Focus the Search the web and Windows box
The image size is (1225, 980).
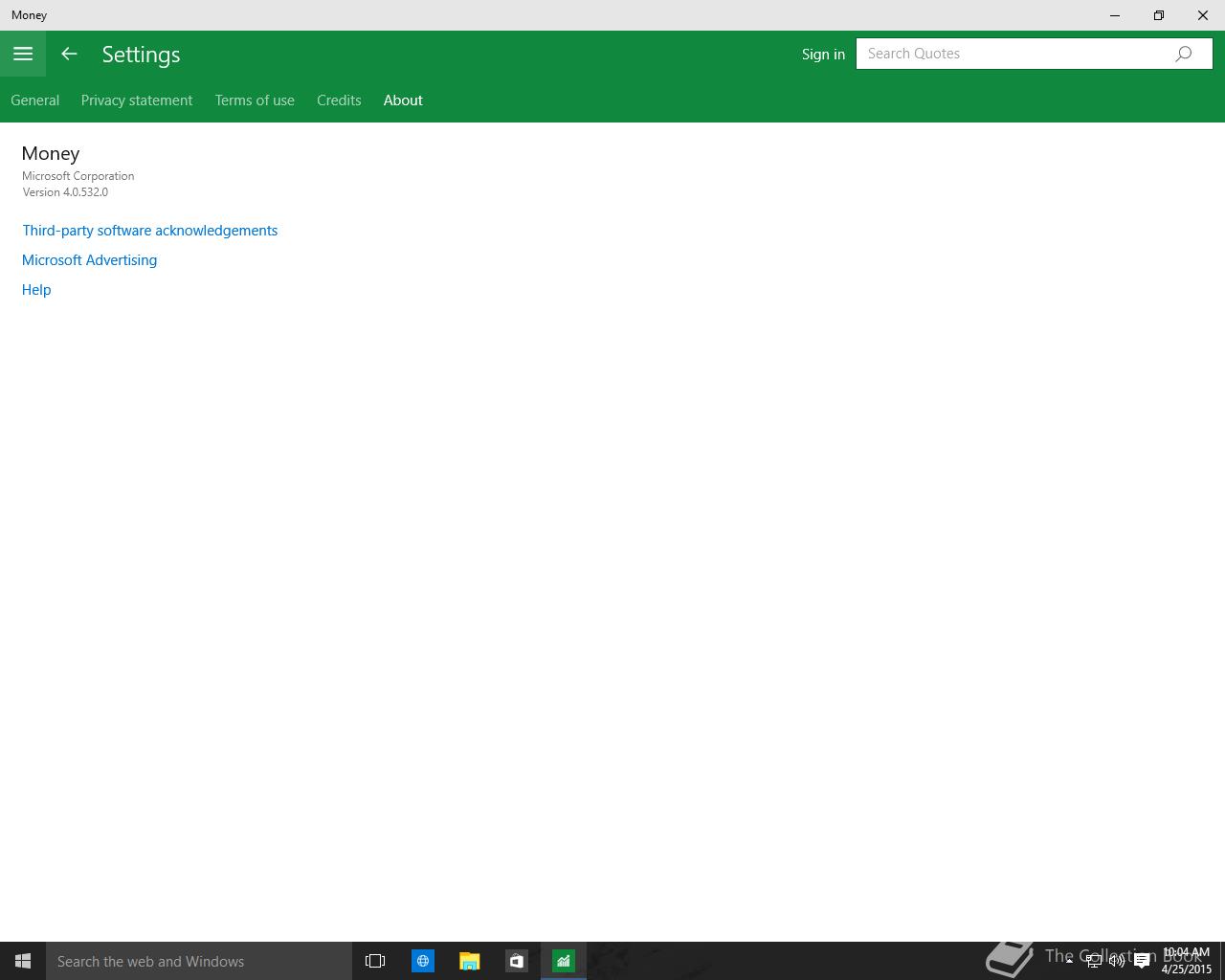(x=199, y=961)
